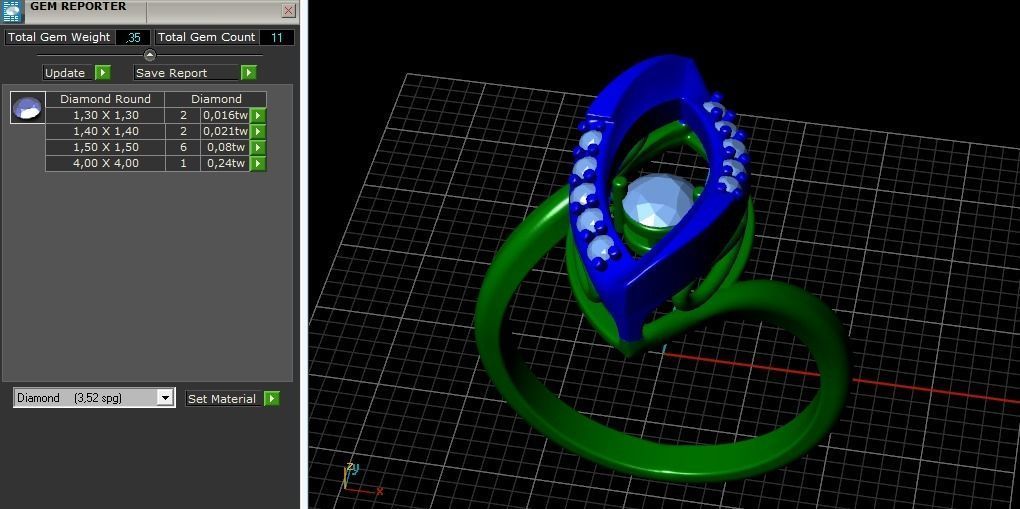Click the 0,24tw weight cell
The width and height of the screenshot is (1020, 509).
pos(225,163)
